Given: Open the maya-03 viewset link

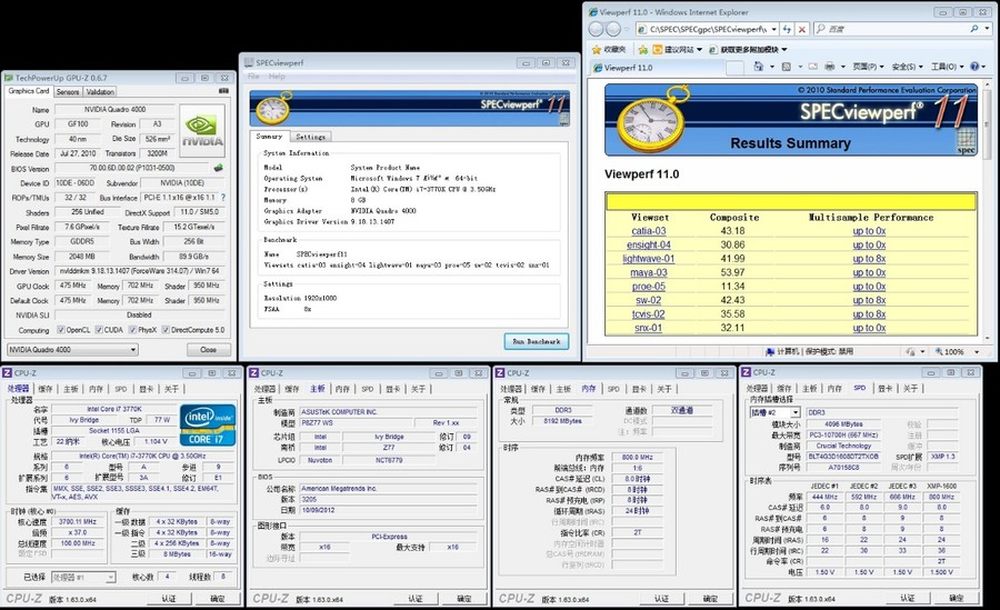Looking at the screenshot, I should pos(649,272).
